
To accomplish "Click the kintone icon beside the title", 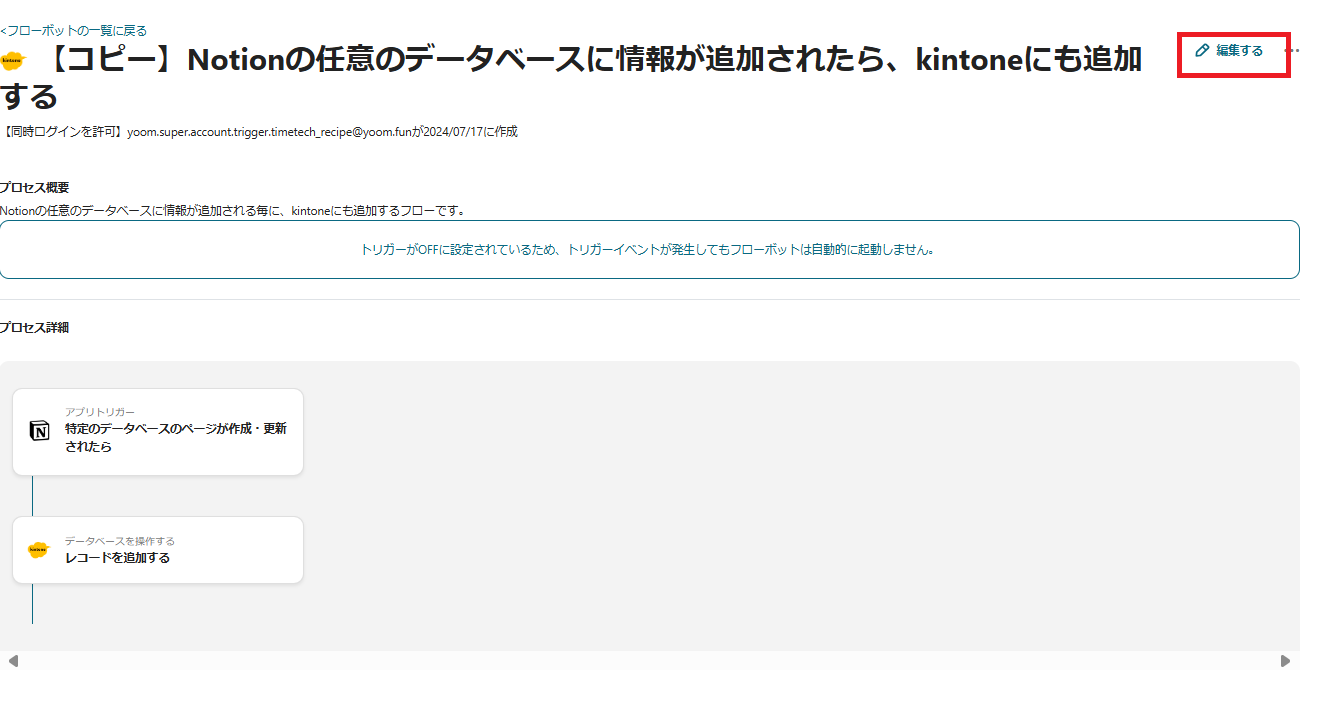I will coord(12,60).
